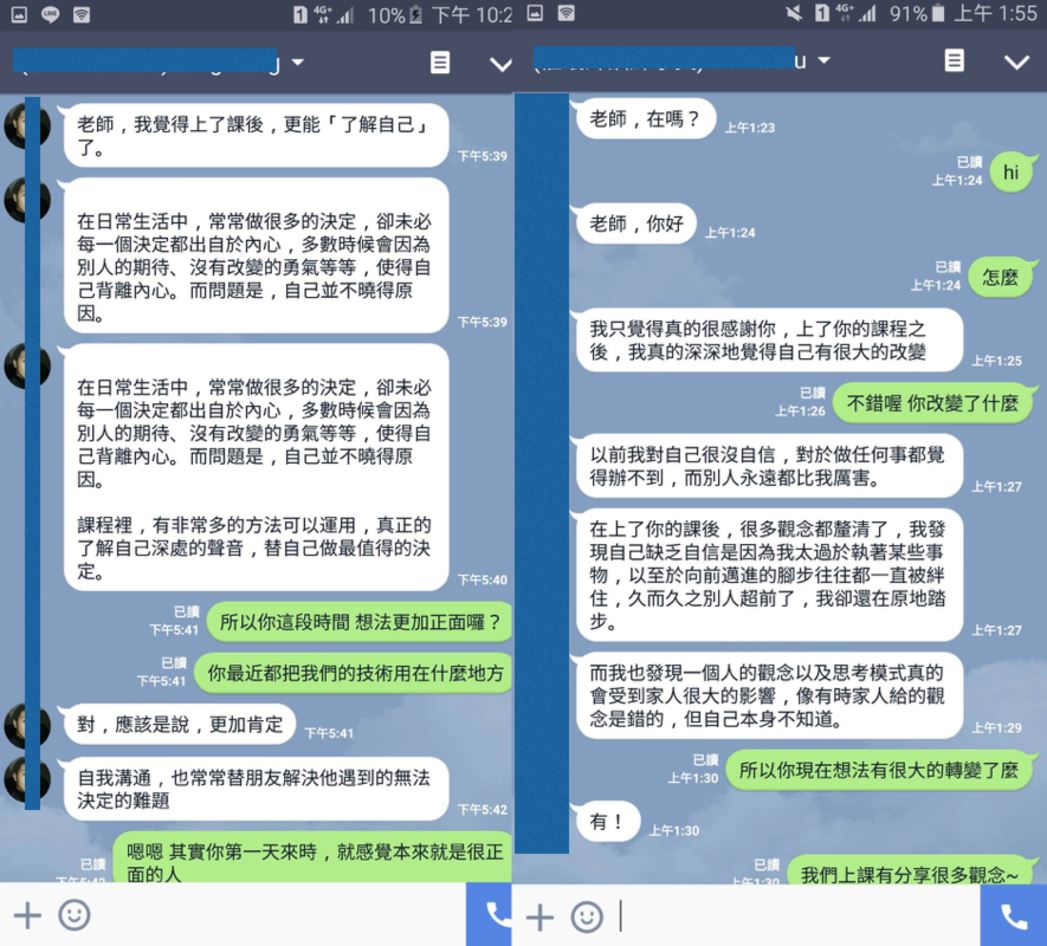The image size is (1047, 946).
Task: Open notes icon in right chat header
Action: [x=955, y=61]
